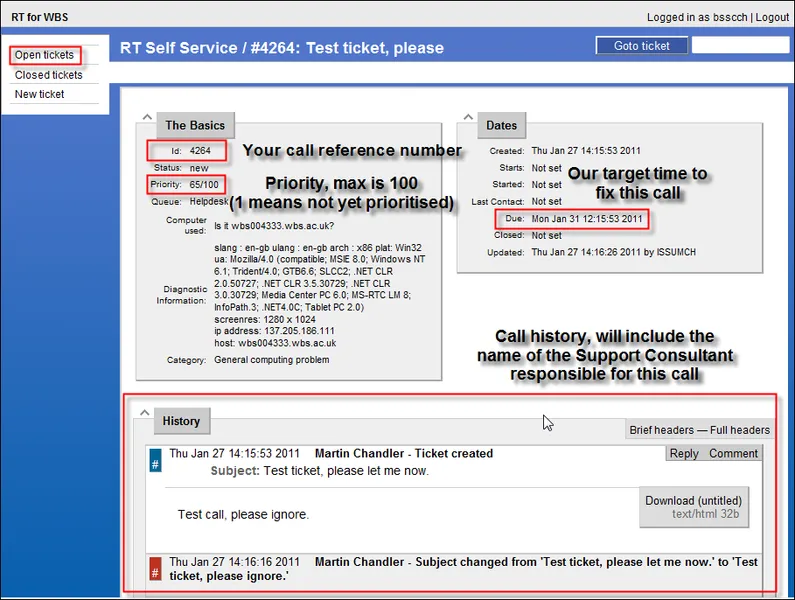
Task: Collapse The Basics panel with its arrow
Action: [x=147, y=118]
